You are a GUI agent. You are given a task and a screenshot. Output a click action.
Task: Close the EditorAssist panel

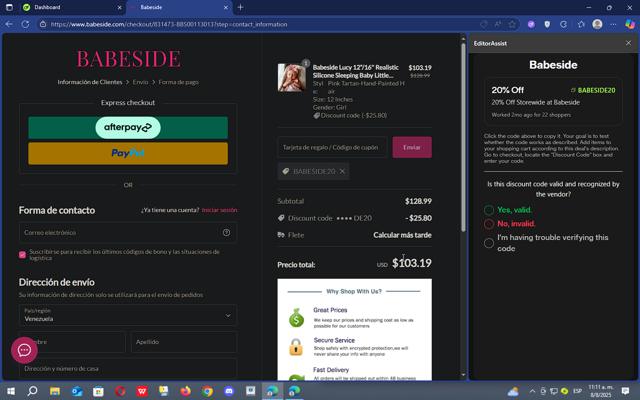click(628, 43)
